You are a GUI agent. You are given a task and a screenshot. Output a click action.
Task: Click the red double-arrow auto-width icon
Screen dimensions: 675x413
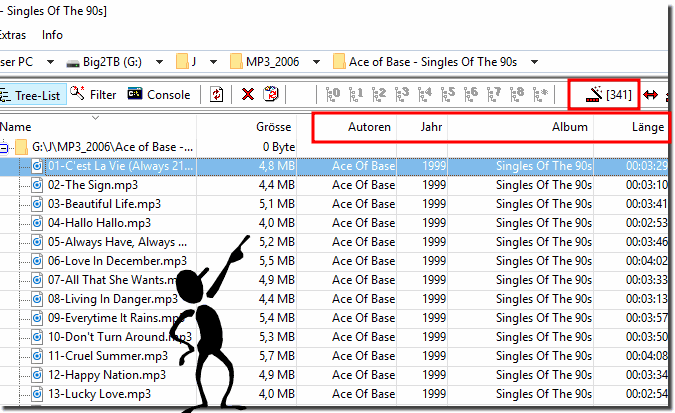[650, 95]
